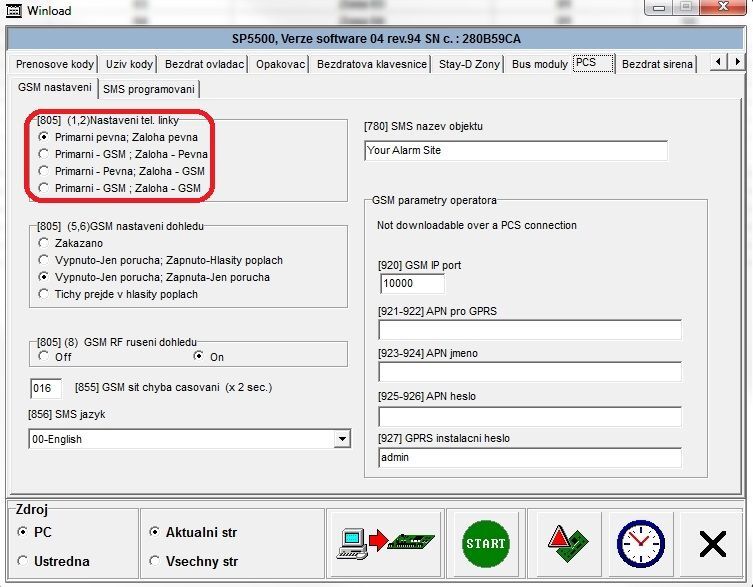Image resolution: width=753 pixels, height=587 pixels.
Task: Click the APN pro GPRS input field
Action: coord(529,330)
